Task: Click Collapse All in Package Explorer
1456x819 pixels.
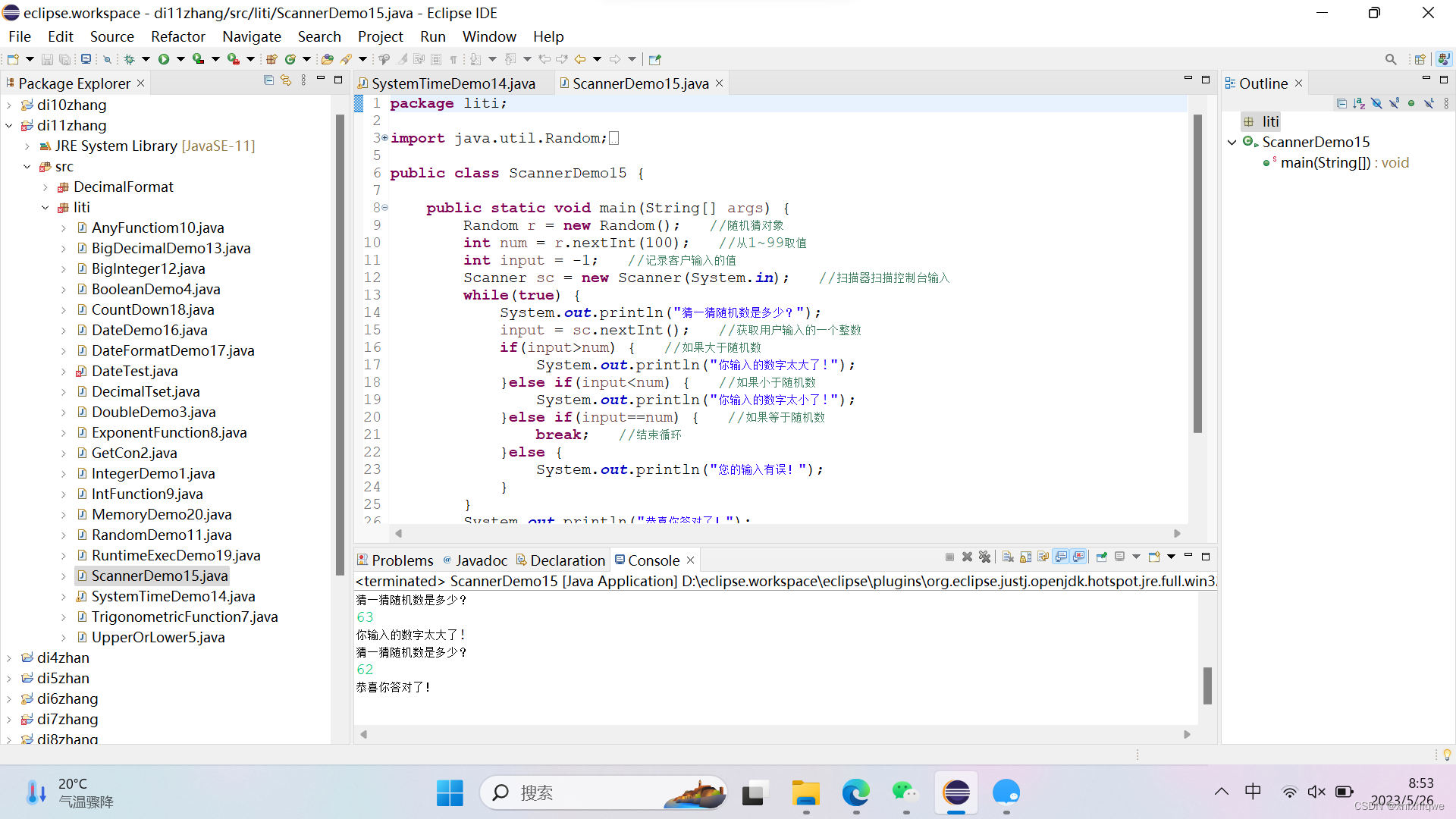Action: pyautogui.click(x=268, y=80)
